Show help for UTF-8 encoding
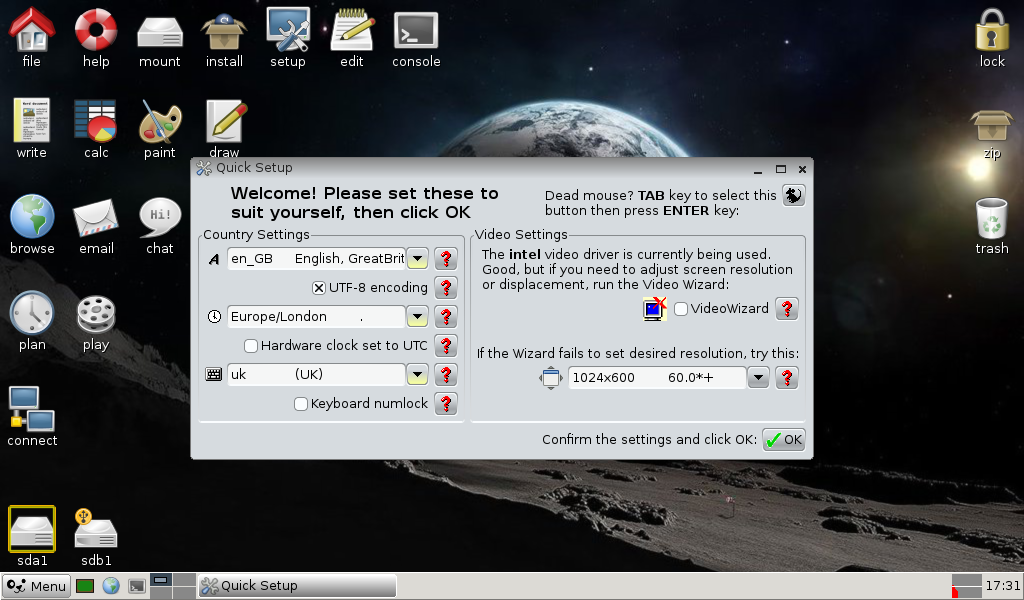This screenshot has height=600, width=1024. click(446, 287)
